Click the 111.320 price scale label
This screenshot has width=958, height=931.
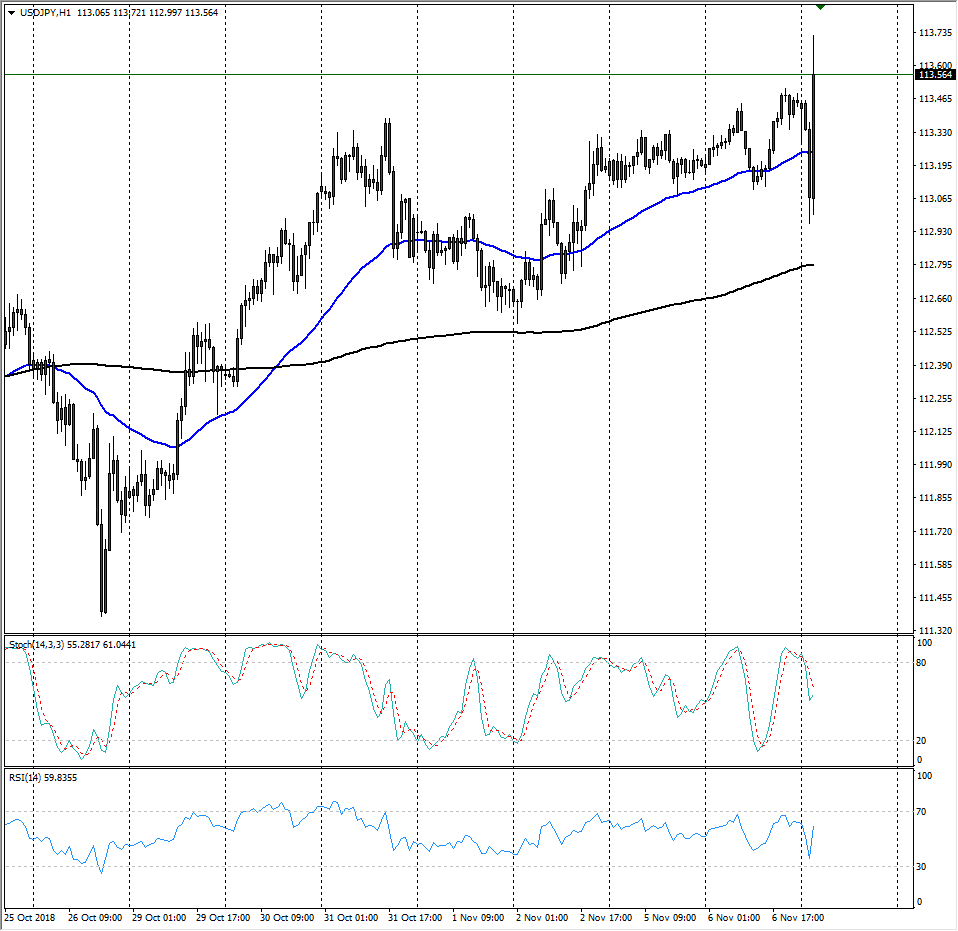tap(934, 631)
